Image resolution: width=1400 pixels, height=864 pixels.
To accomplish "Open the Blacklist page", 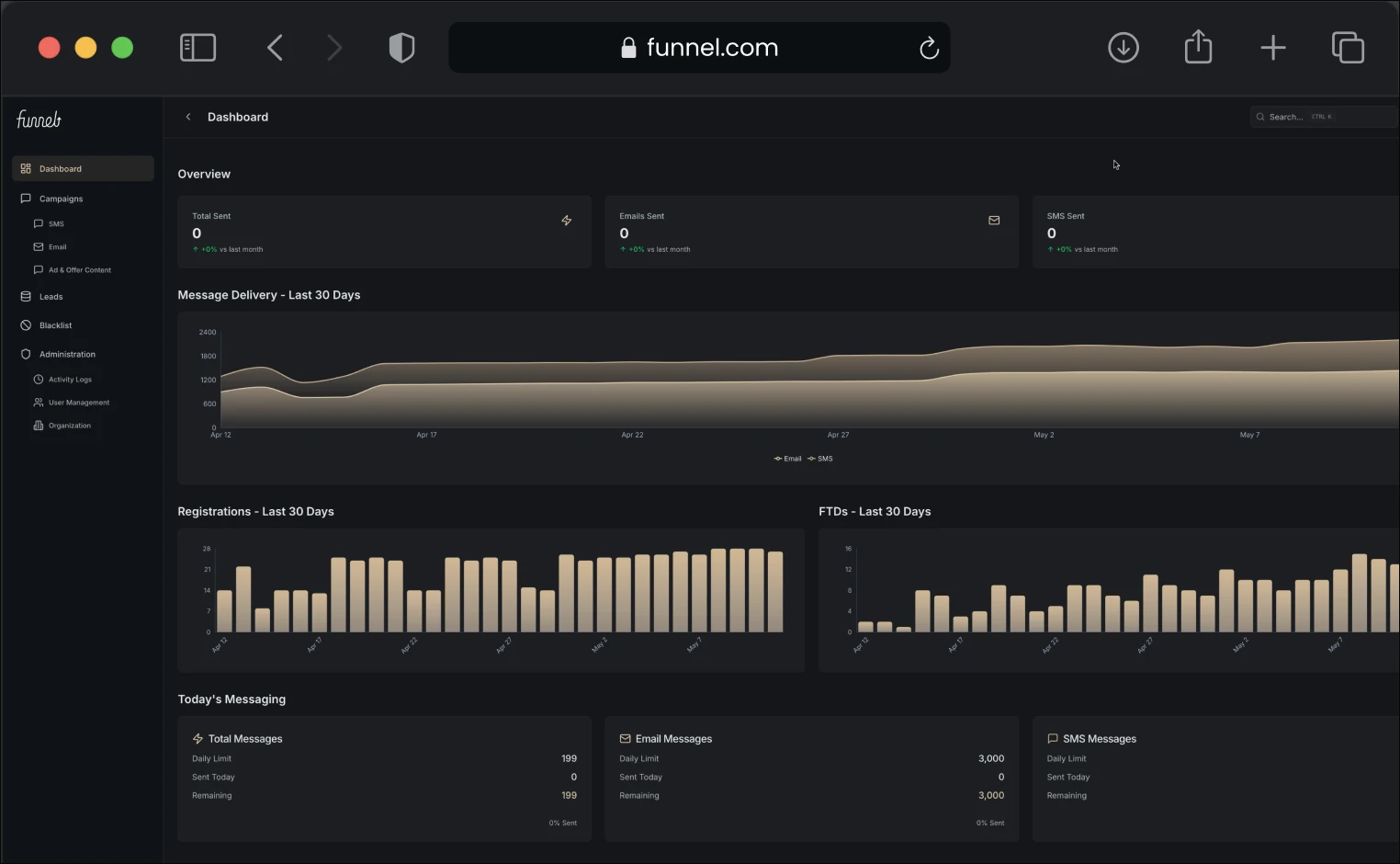I will tap(55, 325).
